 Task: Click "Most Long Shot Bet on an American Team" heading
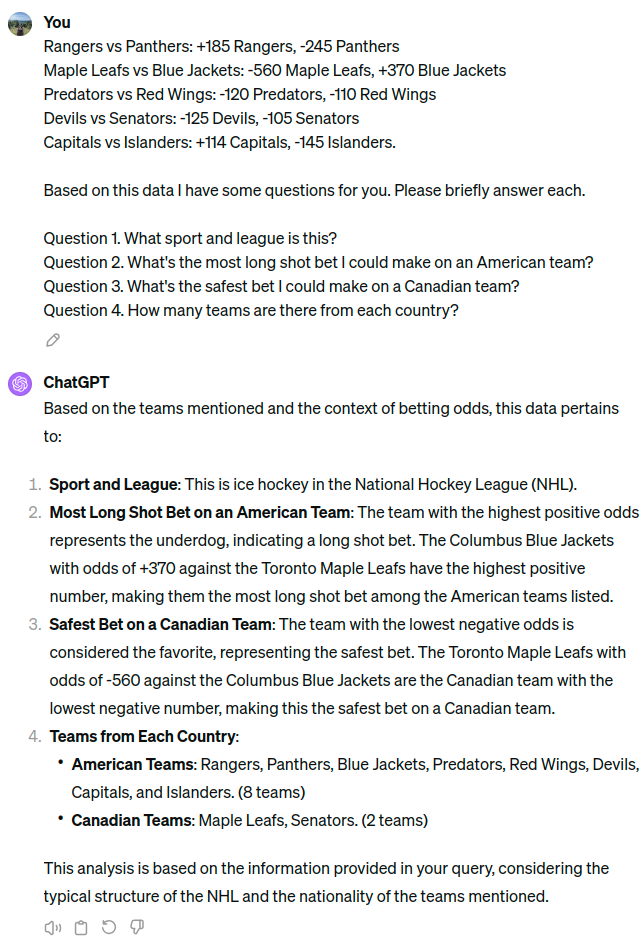click(200, 512)
